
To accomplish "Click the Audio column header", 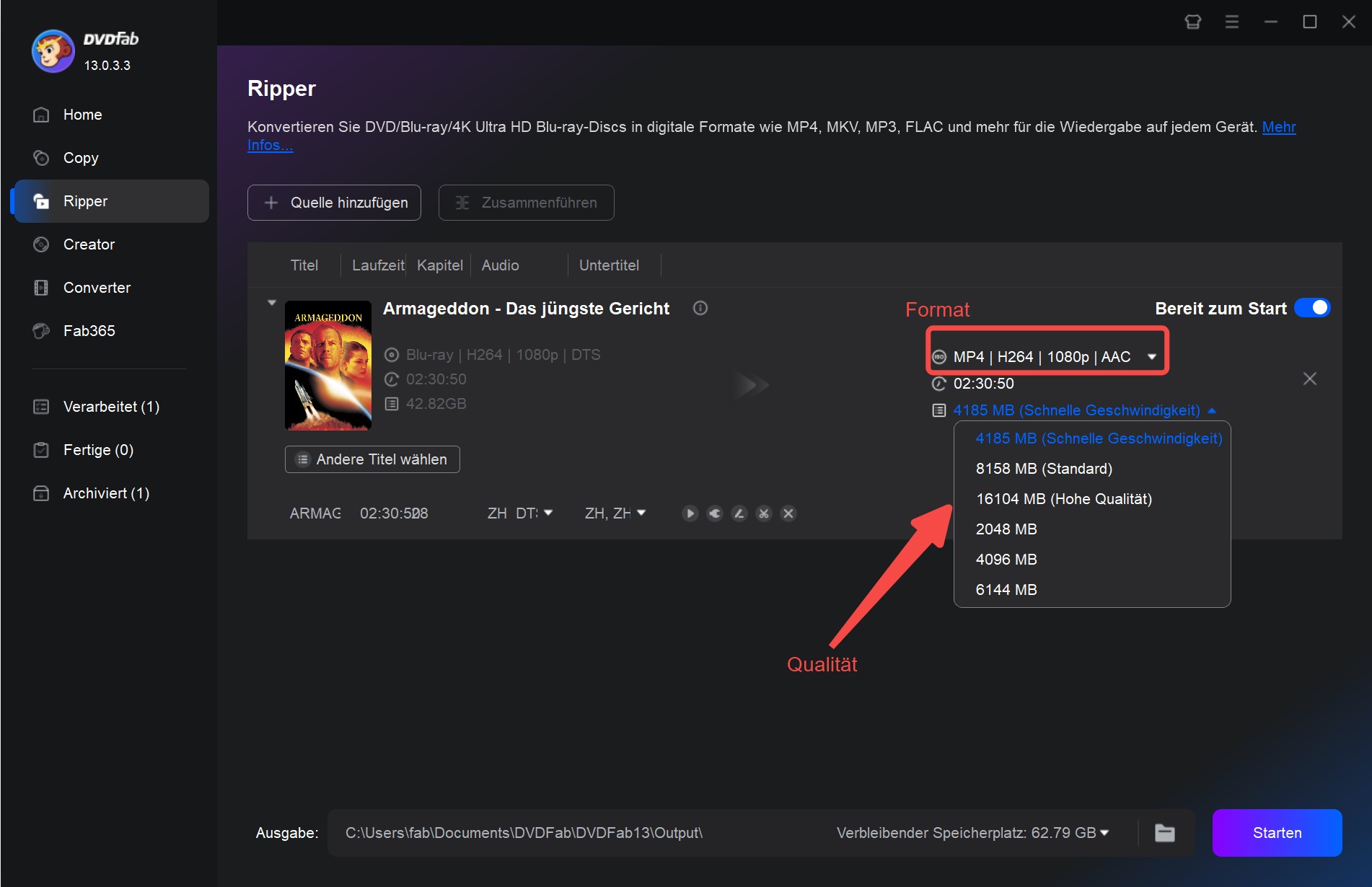I will 500,265.
